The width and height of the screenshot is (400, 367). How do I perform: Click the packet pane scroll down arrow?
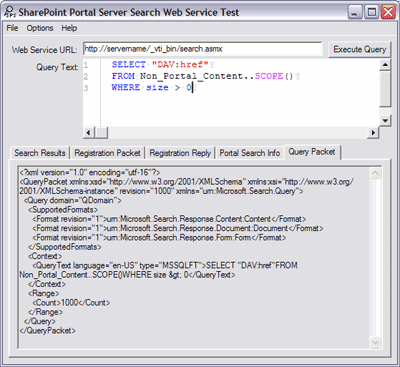click(375, 342)
